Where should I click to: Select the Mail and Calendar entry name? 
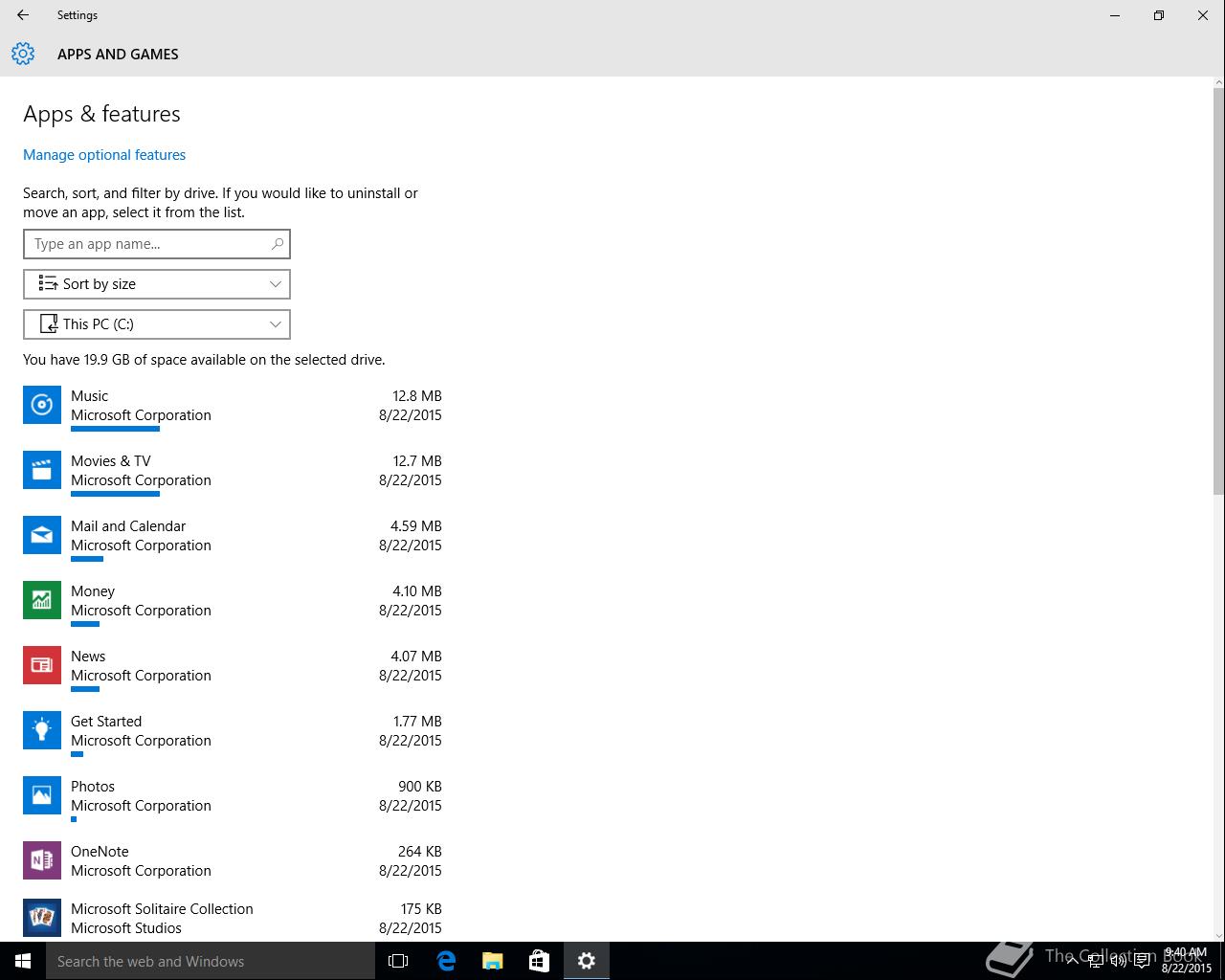[x=128, y=526]
